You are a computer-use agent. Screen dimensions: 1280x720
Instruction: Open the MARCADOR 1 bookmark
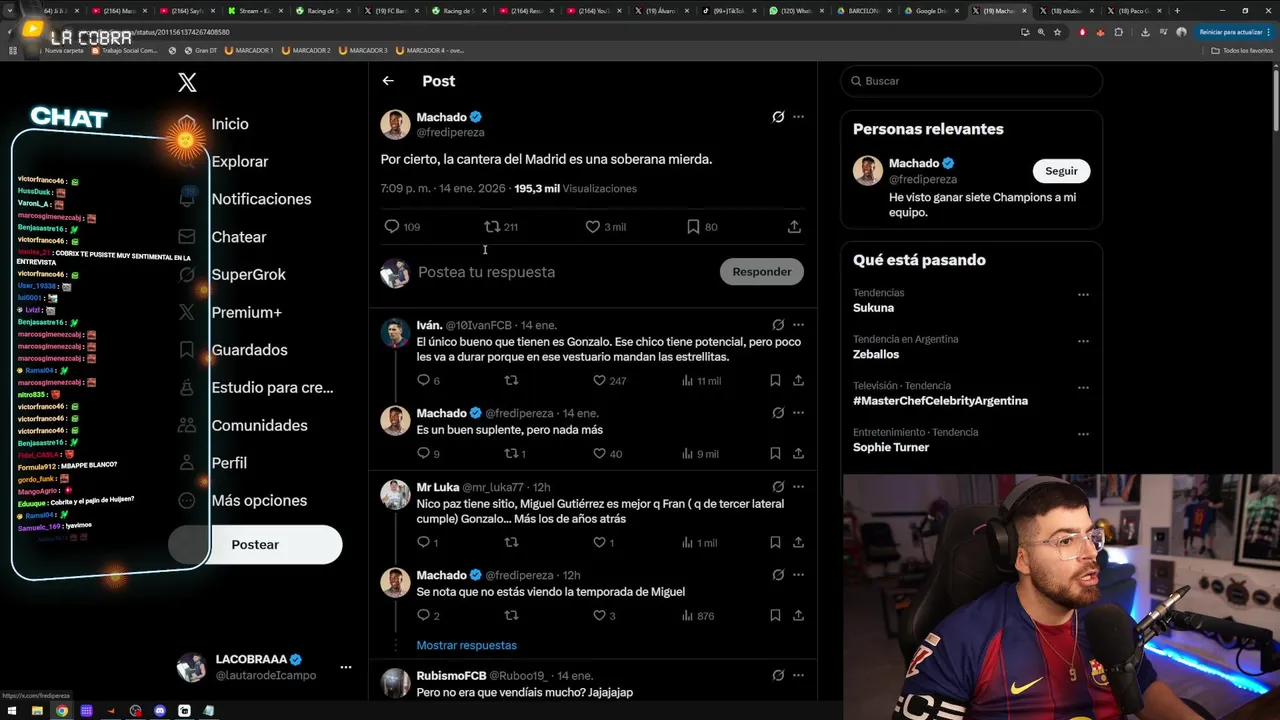pos(249,50)
